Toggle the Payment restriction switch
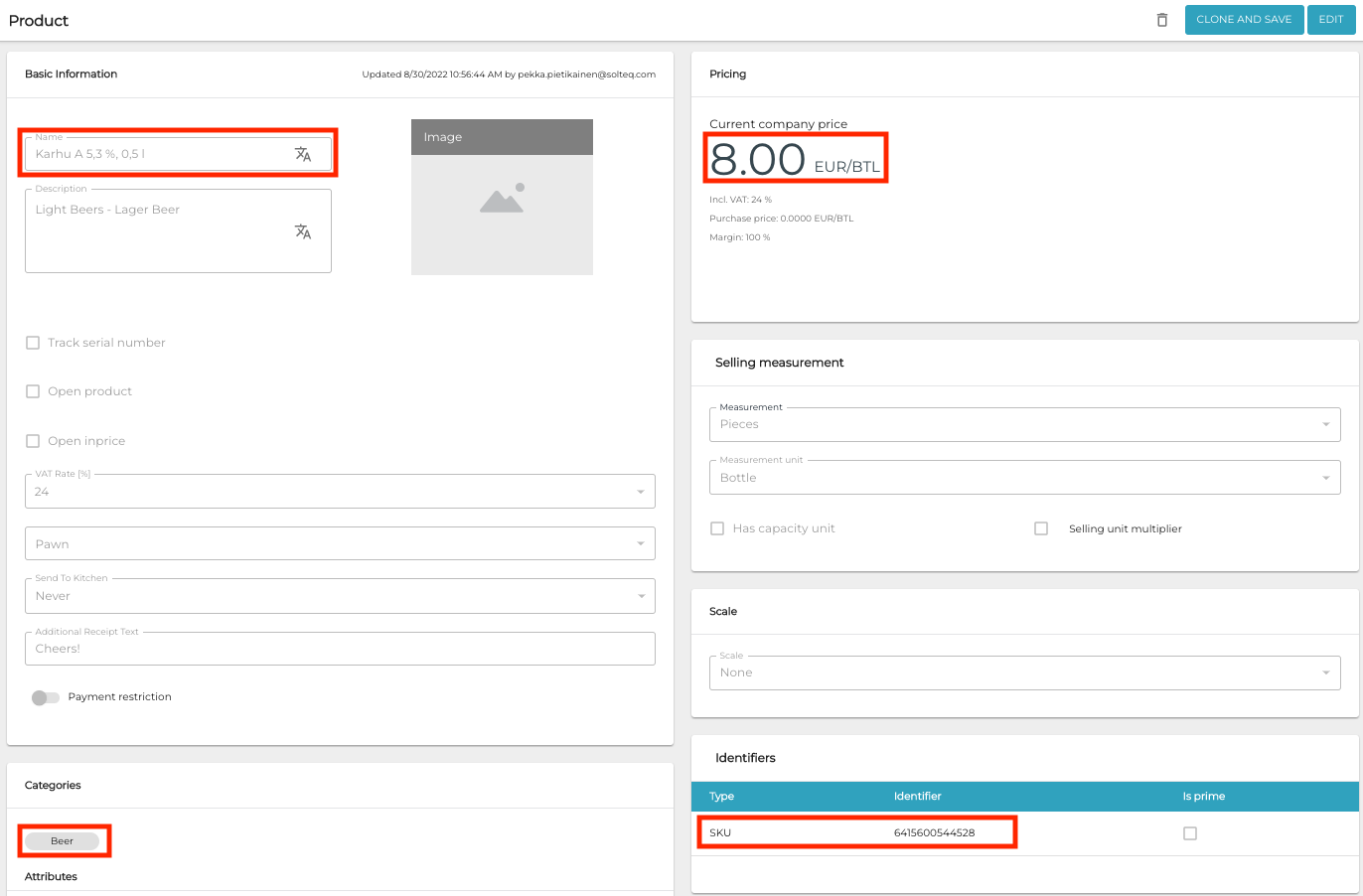1363x896 pixels. pos(46,697)
